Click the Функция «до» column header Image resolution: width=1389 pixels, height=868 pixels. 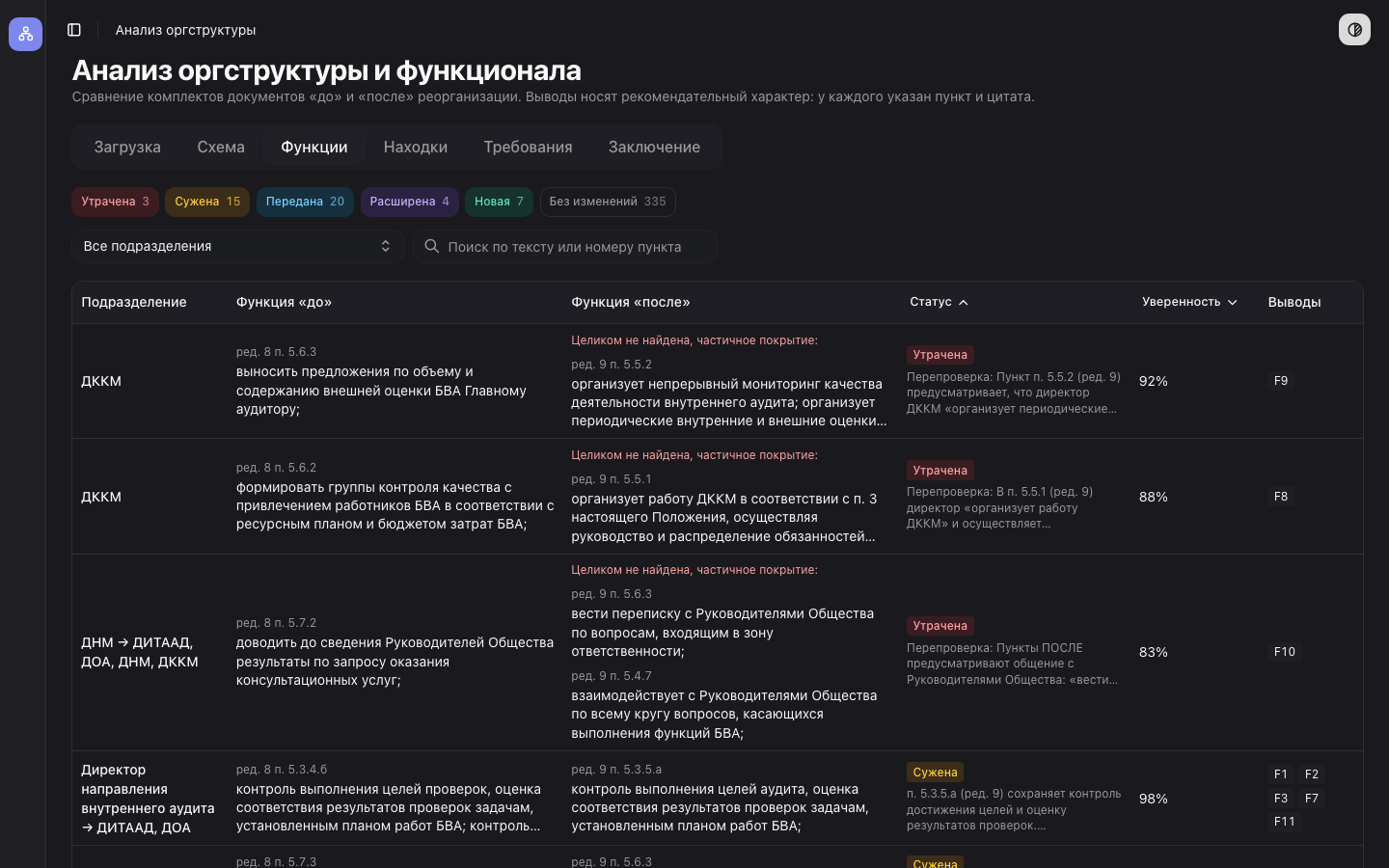(x=285, y=302)
